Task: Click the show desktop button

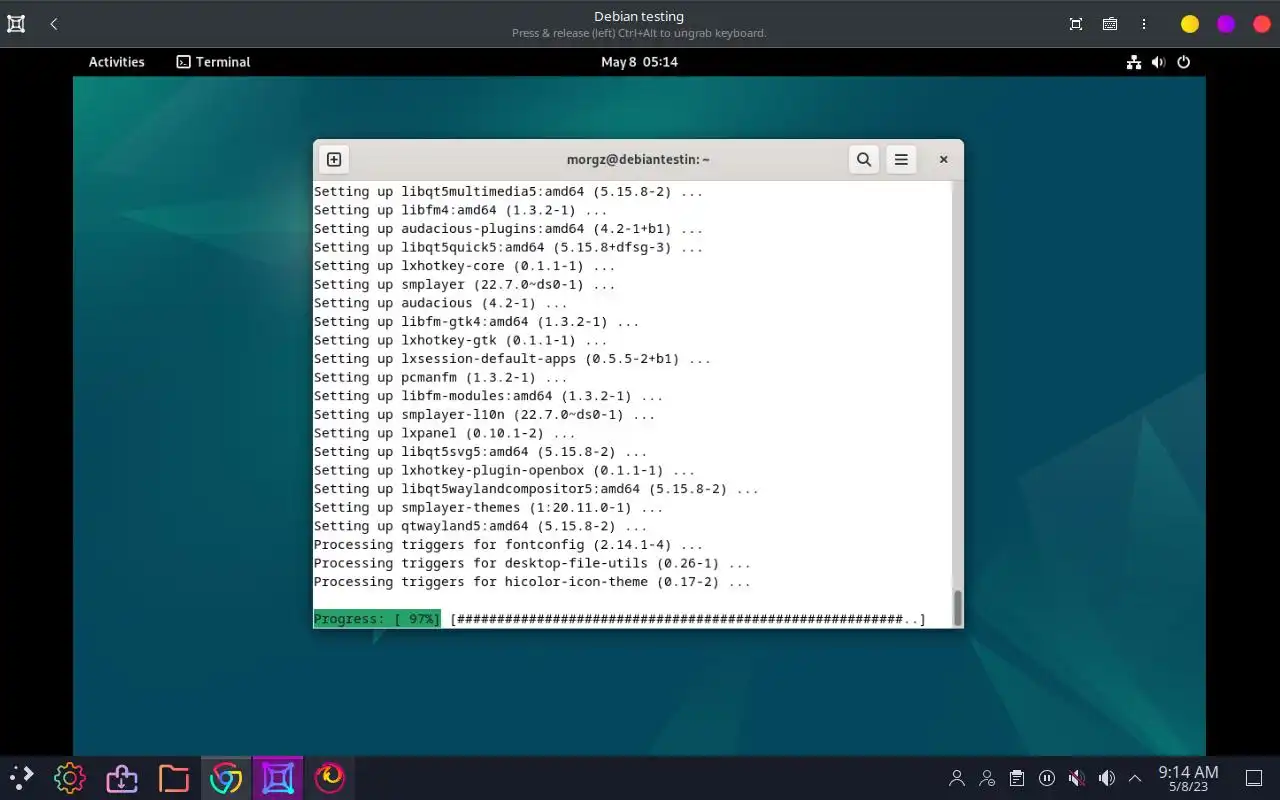Action: click(1254, 778)
